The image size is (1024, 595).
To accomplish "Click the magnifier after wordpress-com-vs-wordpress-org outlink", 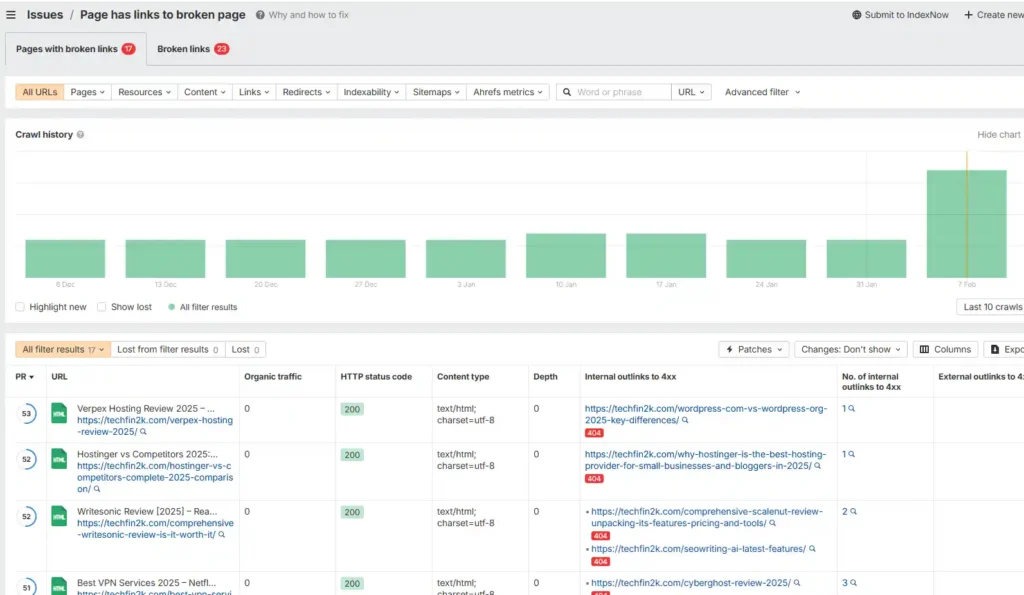I will (x=685, y=420).
